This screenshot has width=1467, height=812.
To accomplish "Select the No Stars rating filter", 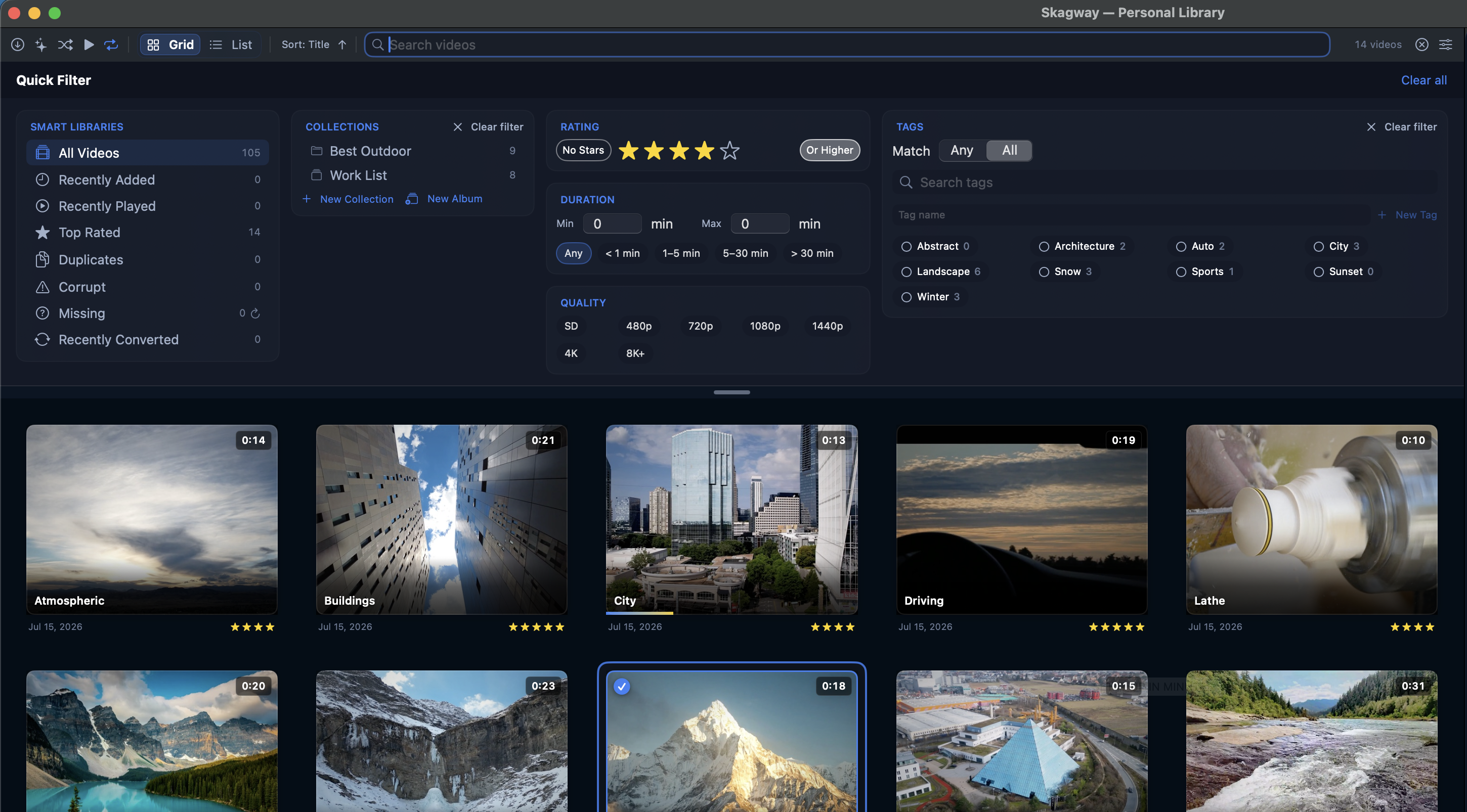I will click(583, 150).
